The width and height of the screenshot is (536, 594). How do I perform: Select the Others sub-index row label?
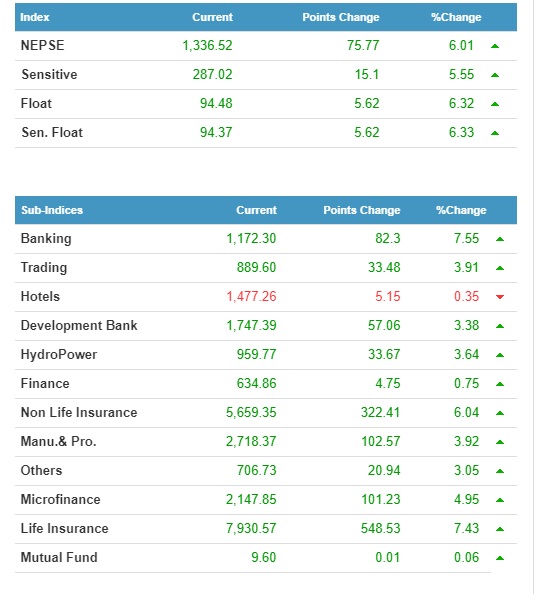click(41, 470)
